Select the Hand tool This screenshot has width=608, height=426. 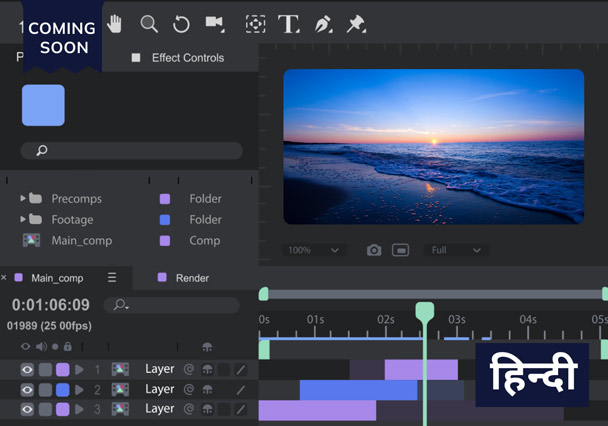(x=114, y=24)
